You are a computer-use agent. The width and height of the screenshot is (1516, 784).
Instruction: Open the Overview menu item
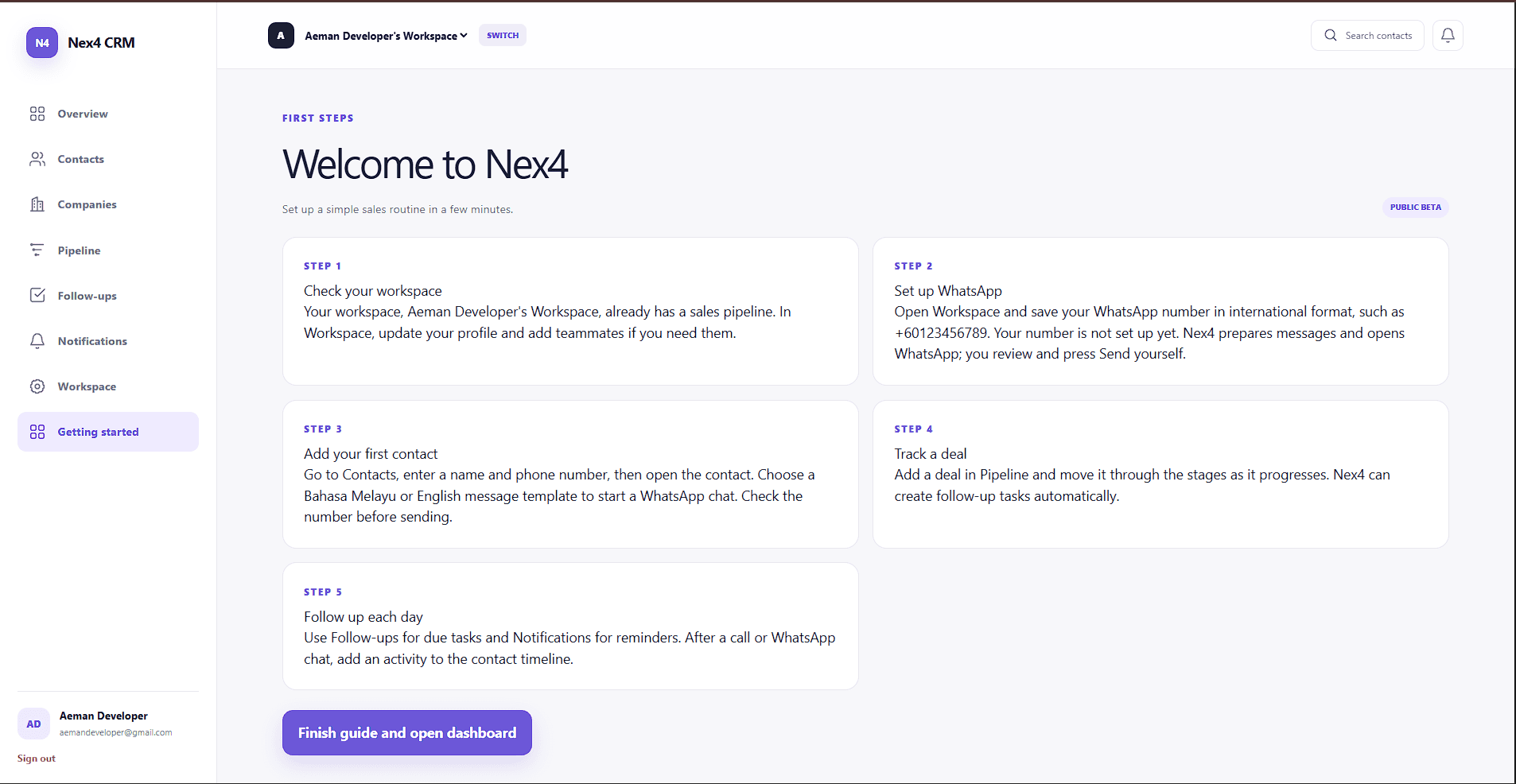tap(108, 114)
